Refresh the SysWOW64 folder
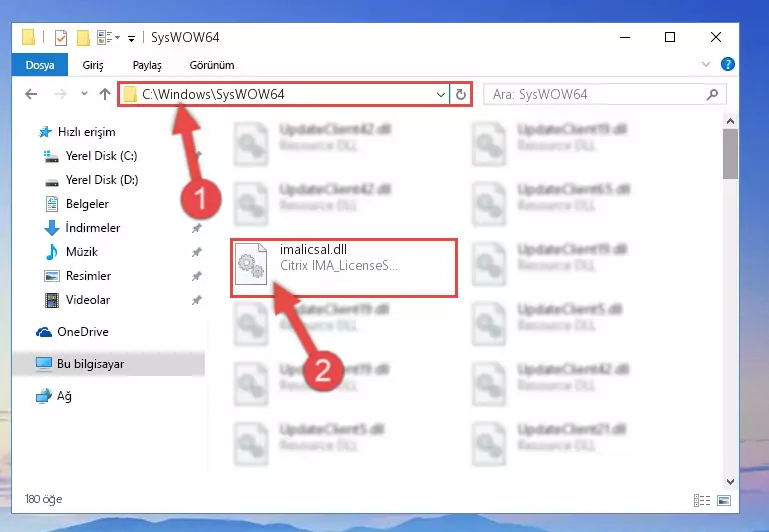Viewport: 769px width, 532px height. [461, 94]
